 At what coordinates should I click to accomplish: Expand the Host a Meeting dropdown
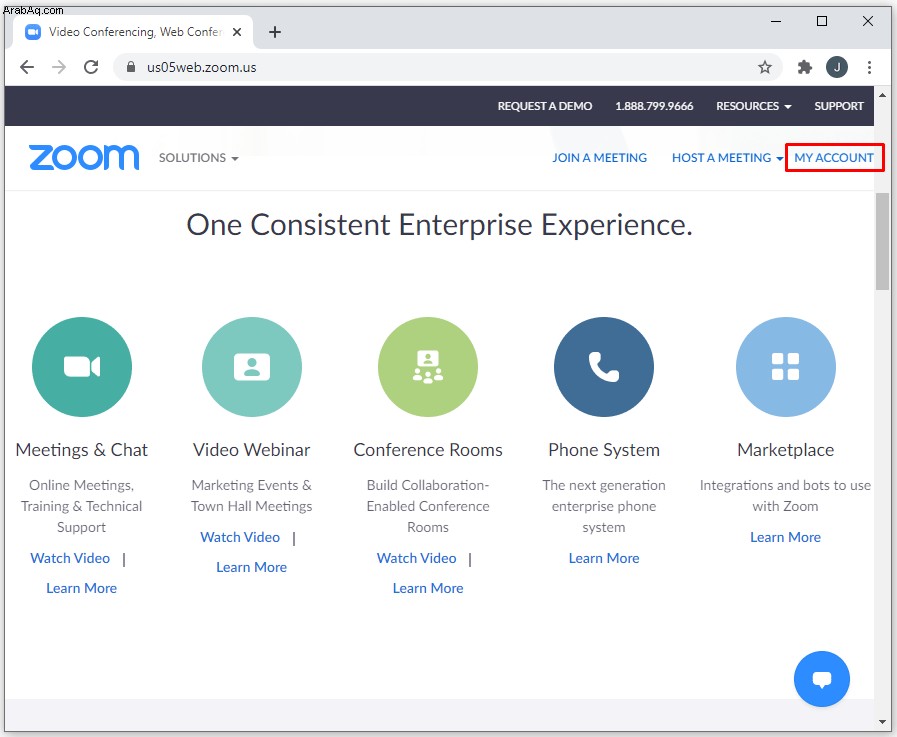pyautogui.click(x=727, y=158)
